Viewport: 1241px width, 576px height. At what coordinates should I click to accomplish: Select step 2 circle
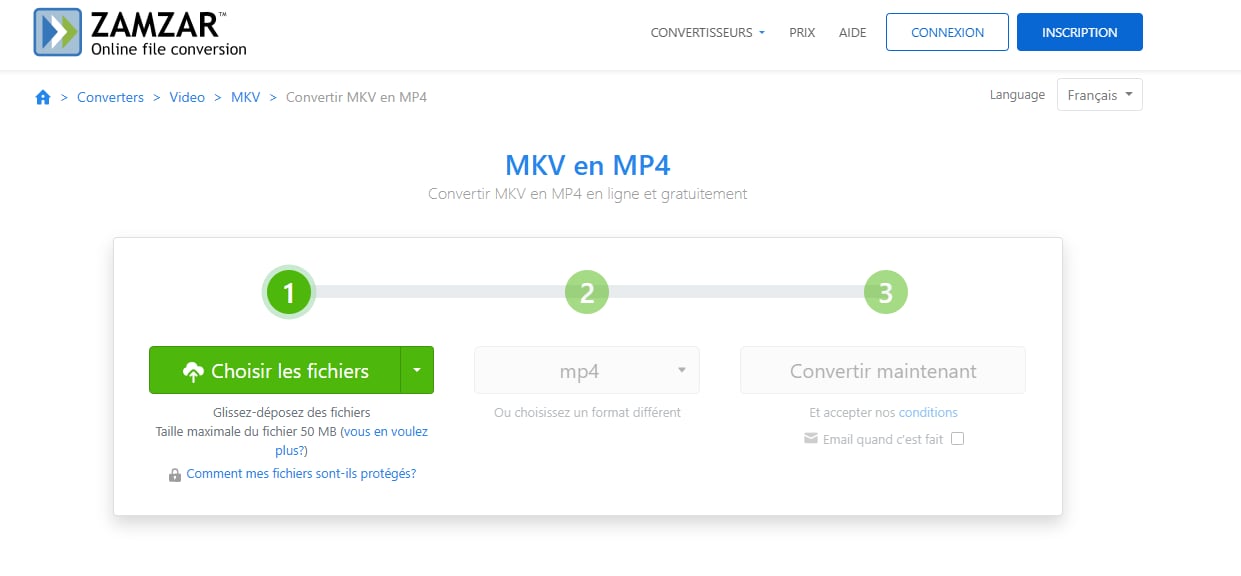click(587, 293)
